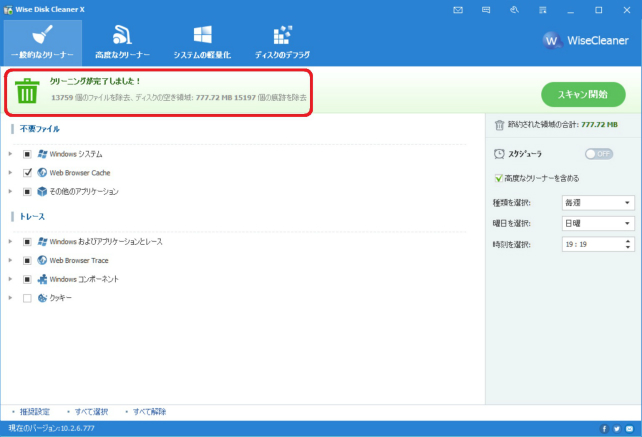Click the クリーニングが完了しました！ message
Screen dimensions: 642x437
[95, 82]
